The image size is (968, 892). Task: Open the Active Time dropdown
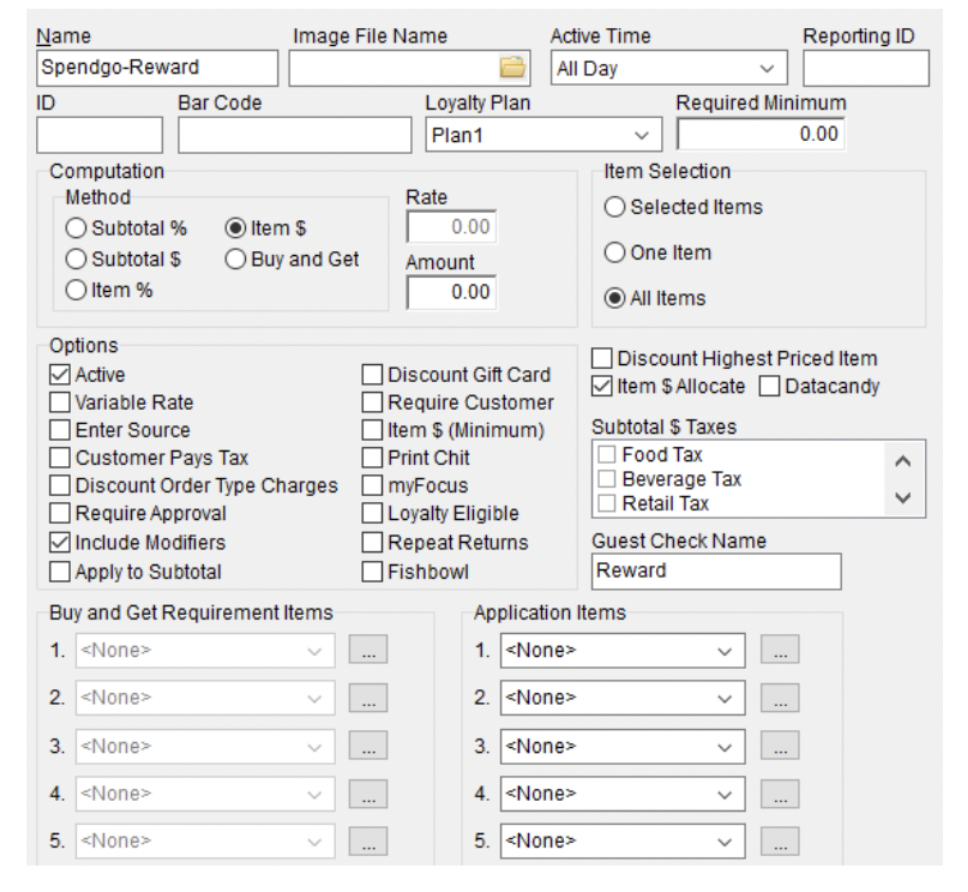(x=668, y=69)
